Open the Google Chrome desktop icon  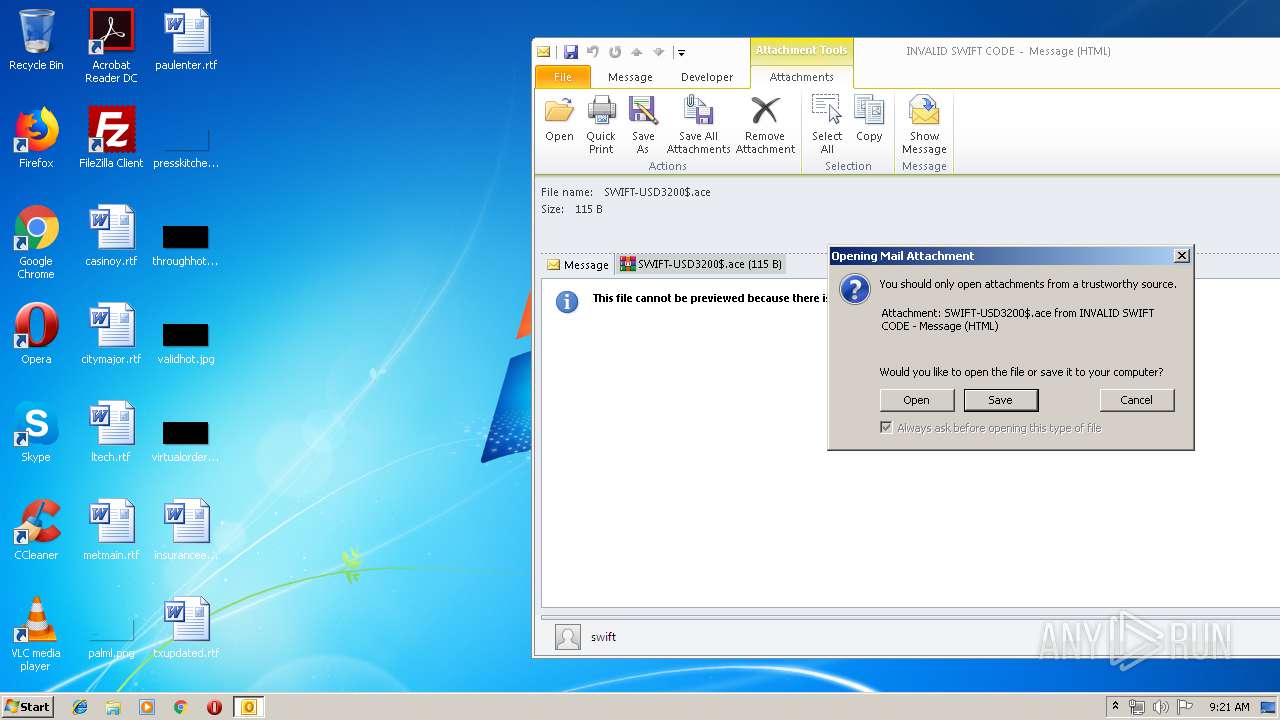36,242
